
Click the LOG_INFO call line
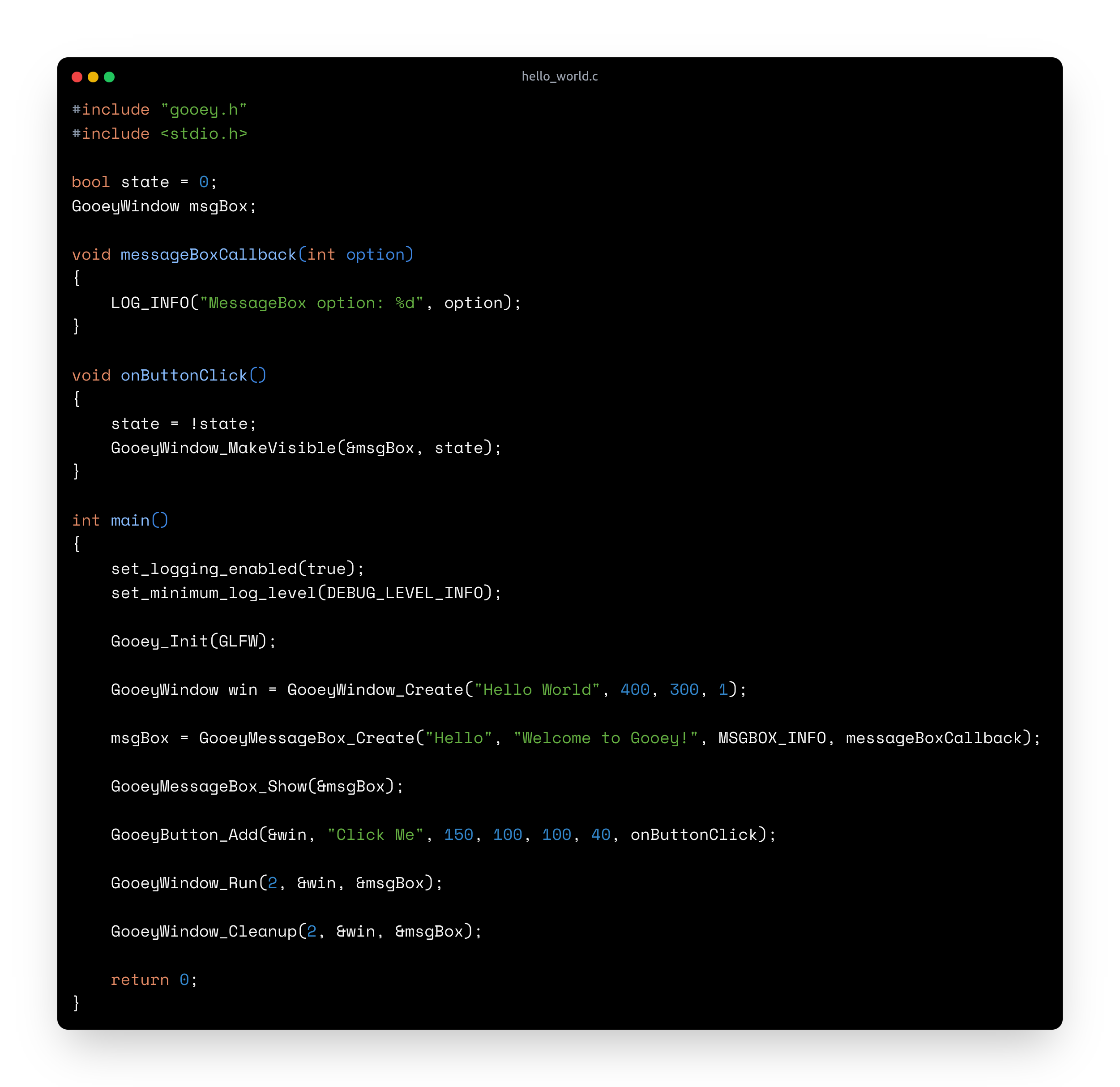tap(316, 303)
